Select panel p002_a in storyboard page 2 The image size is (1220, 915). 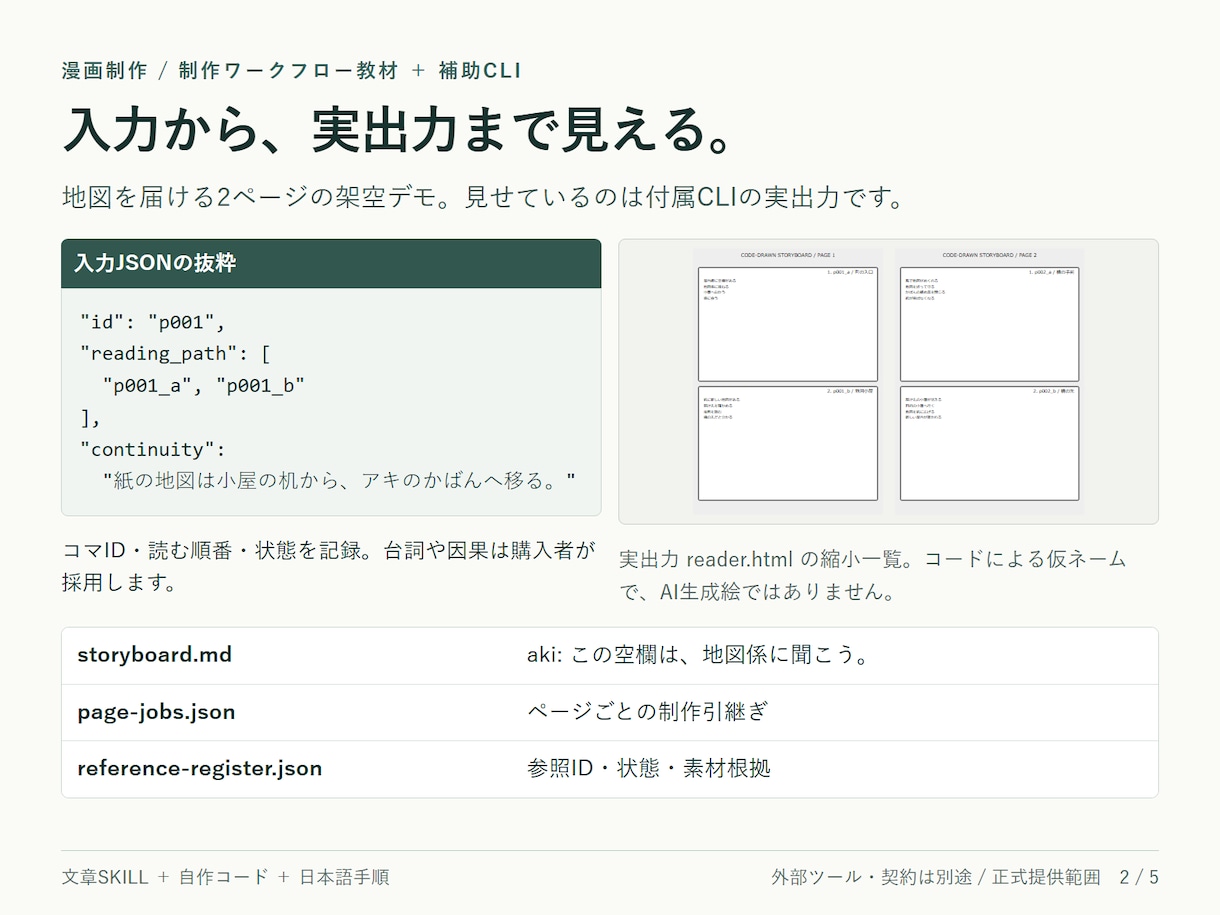[989, 324]
